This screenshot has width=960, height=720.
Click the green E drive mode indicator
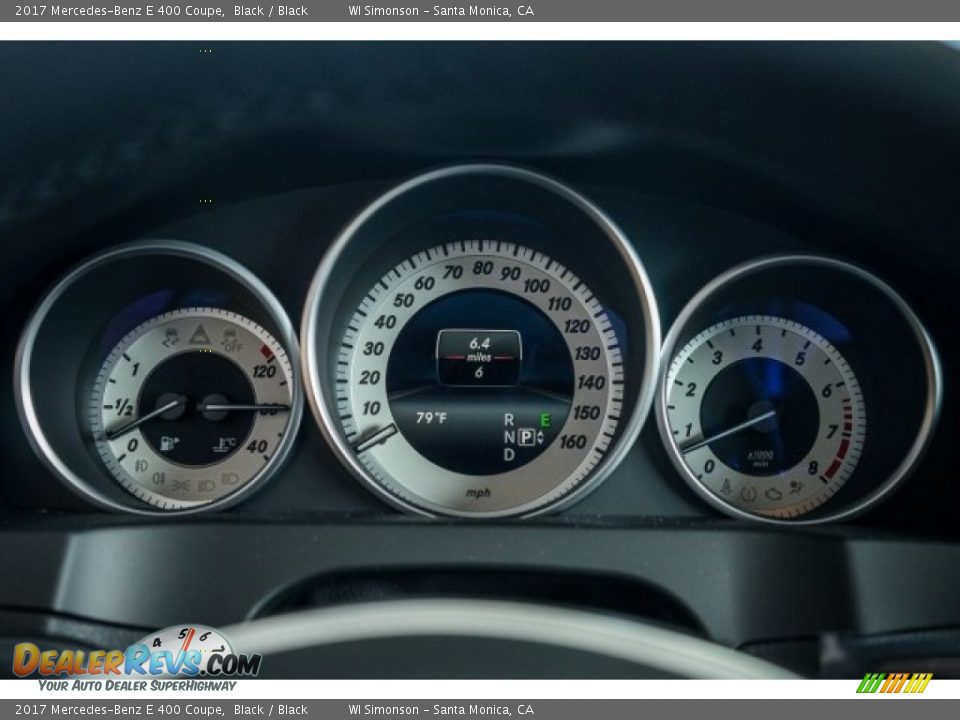coord(545,420)
